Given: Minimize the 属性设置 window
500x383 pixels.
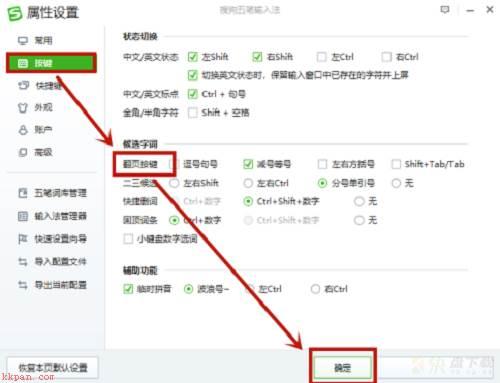Looking at the screenshot, I should point(470,10).
